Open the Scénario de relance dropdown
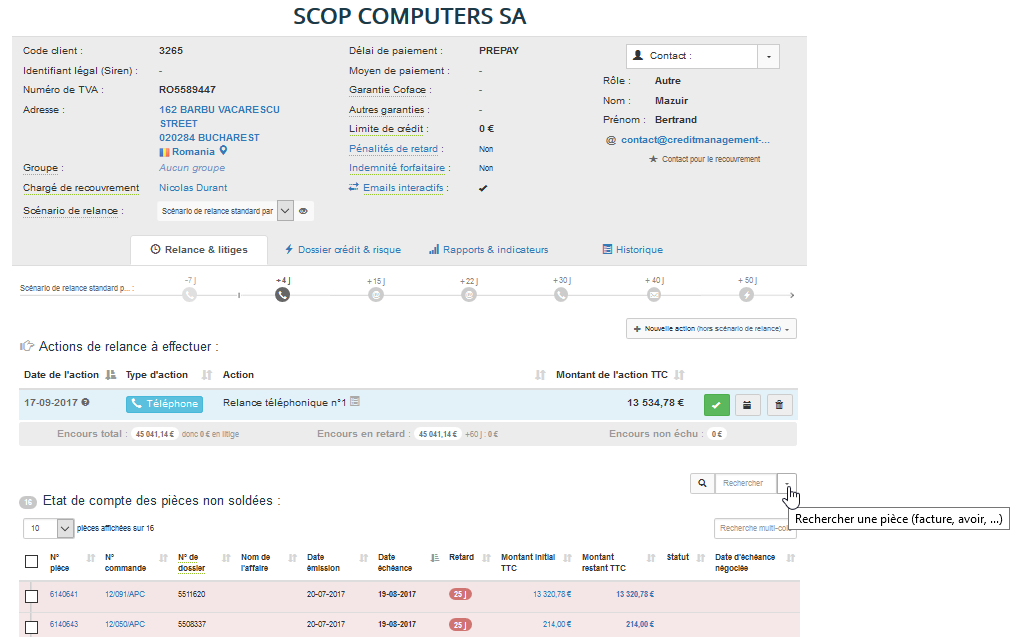 [x=284, y=211]
